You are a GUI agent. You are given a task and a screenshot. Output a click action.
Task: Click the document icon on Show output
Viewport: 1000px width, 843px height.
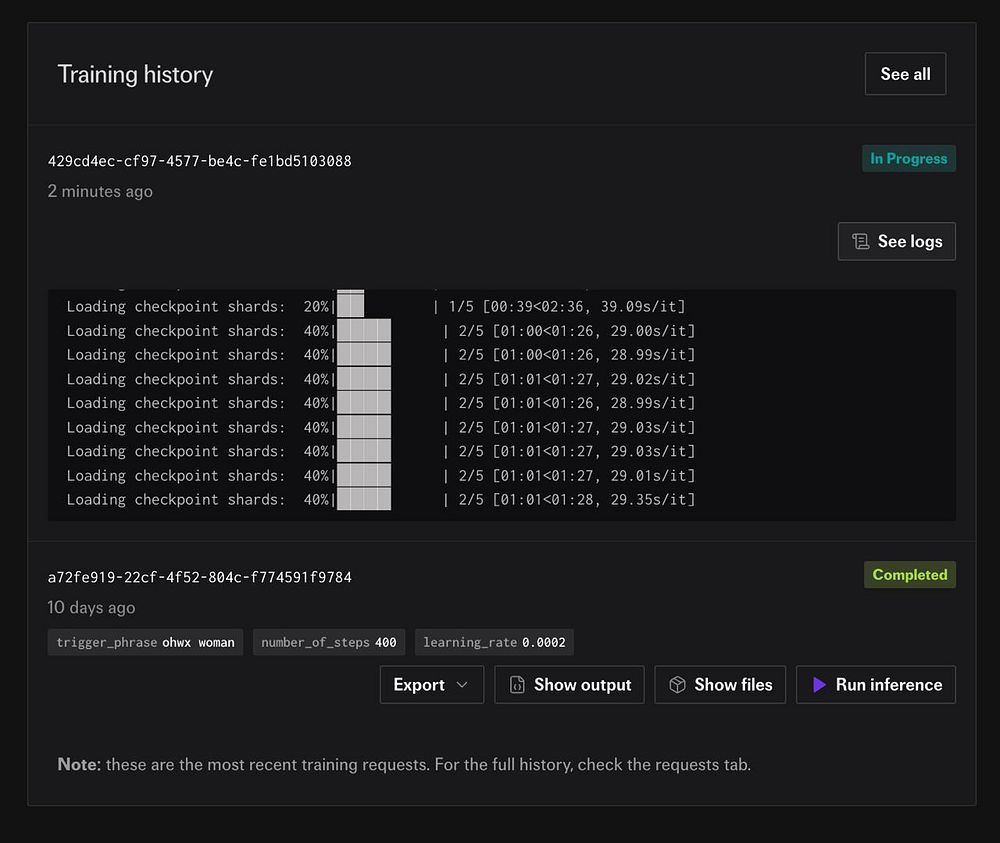click(517, 685)
